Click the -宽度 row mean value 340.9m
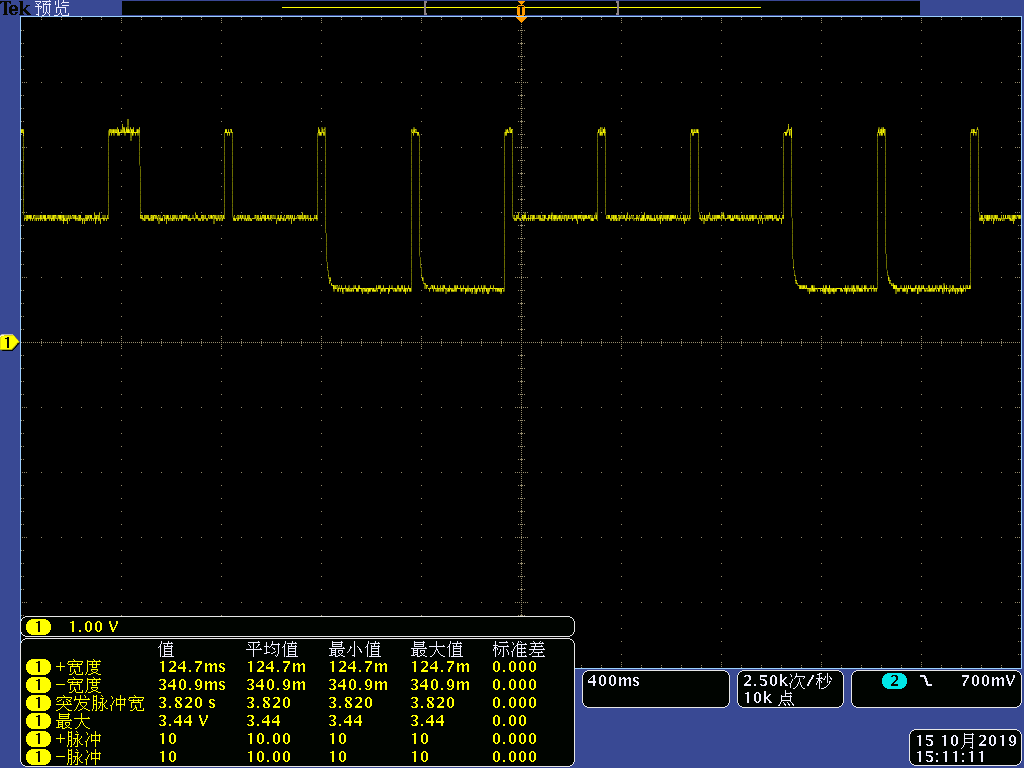The height and width of the screenshot is (768, 1024). (x=276, y=685)
